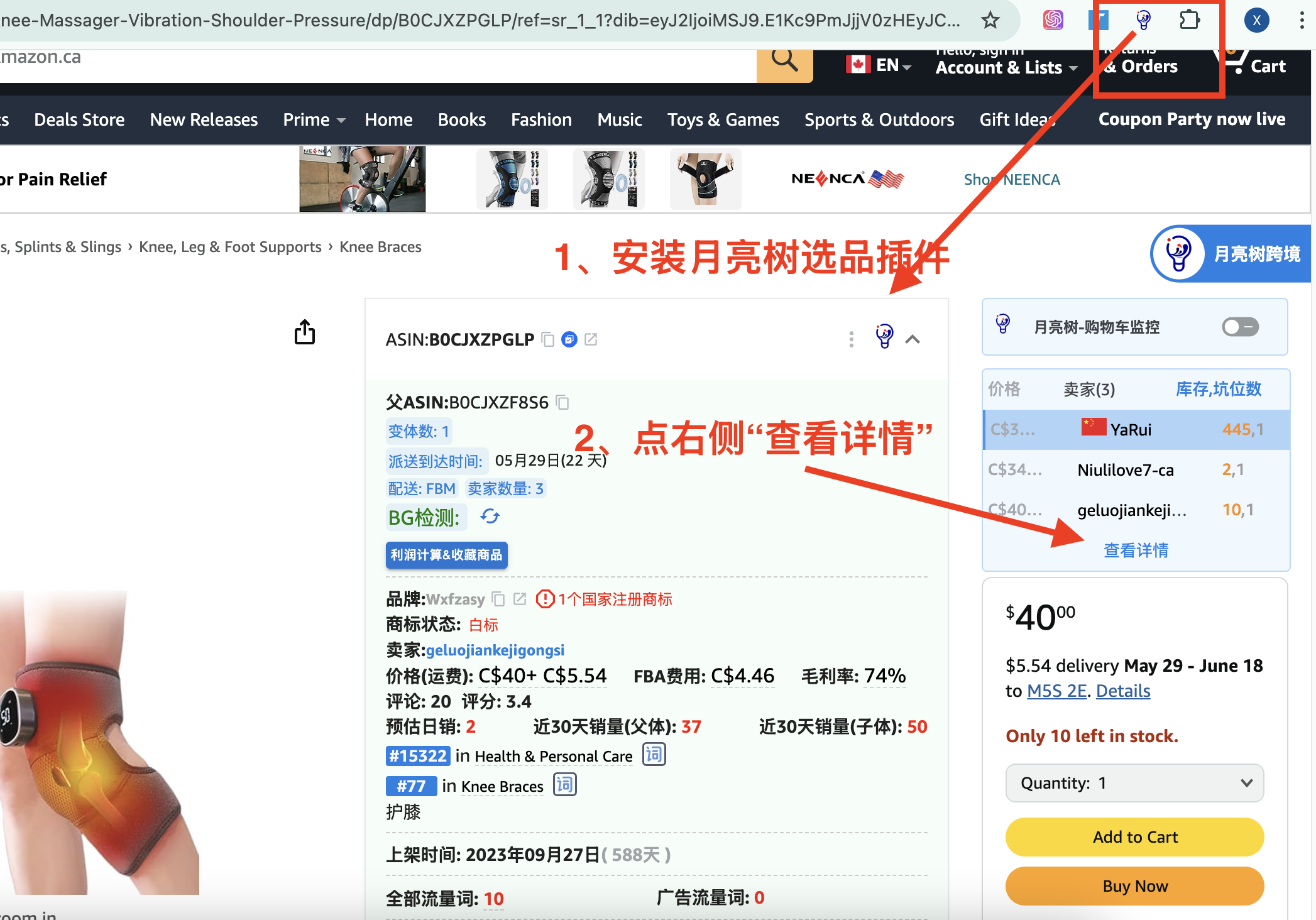Click the 卖家数量: 3 tag

click(505, 488)
